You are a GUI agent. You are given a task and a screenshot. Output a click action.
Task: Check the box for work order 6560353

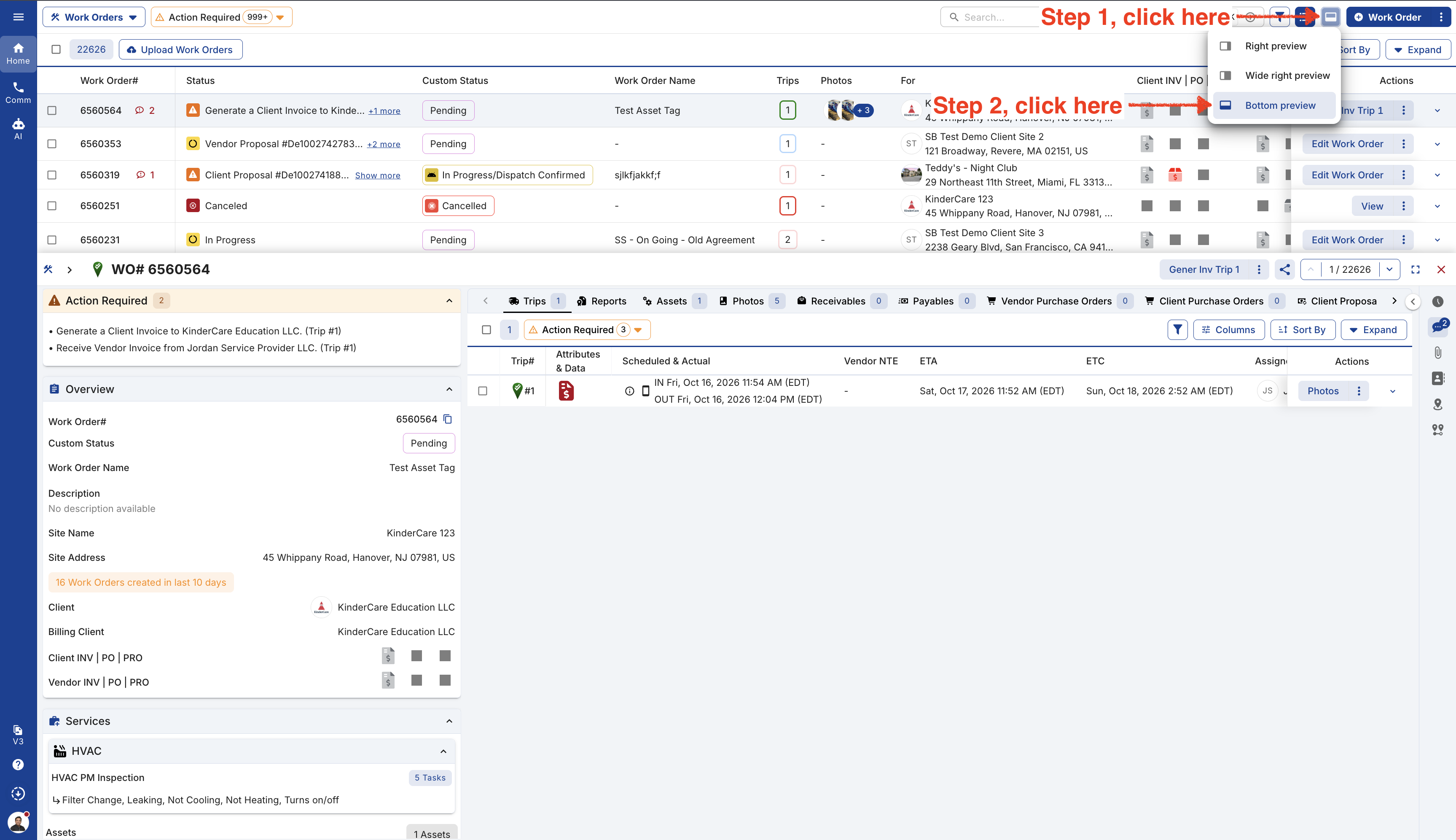(52, 144)
